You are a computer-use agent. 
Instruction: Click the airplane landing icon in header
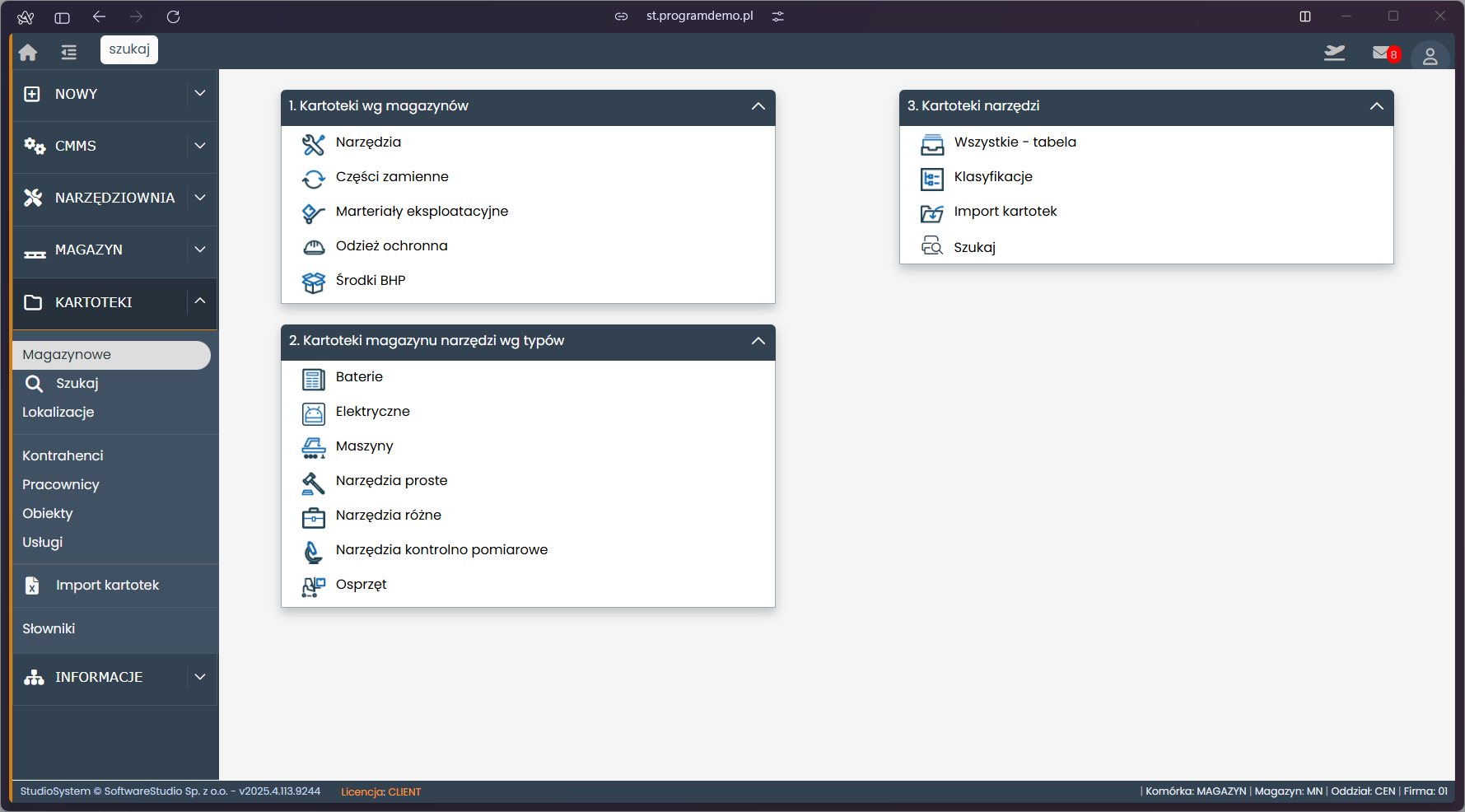click(x=1334, y=53)
